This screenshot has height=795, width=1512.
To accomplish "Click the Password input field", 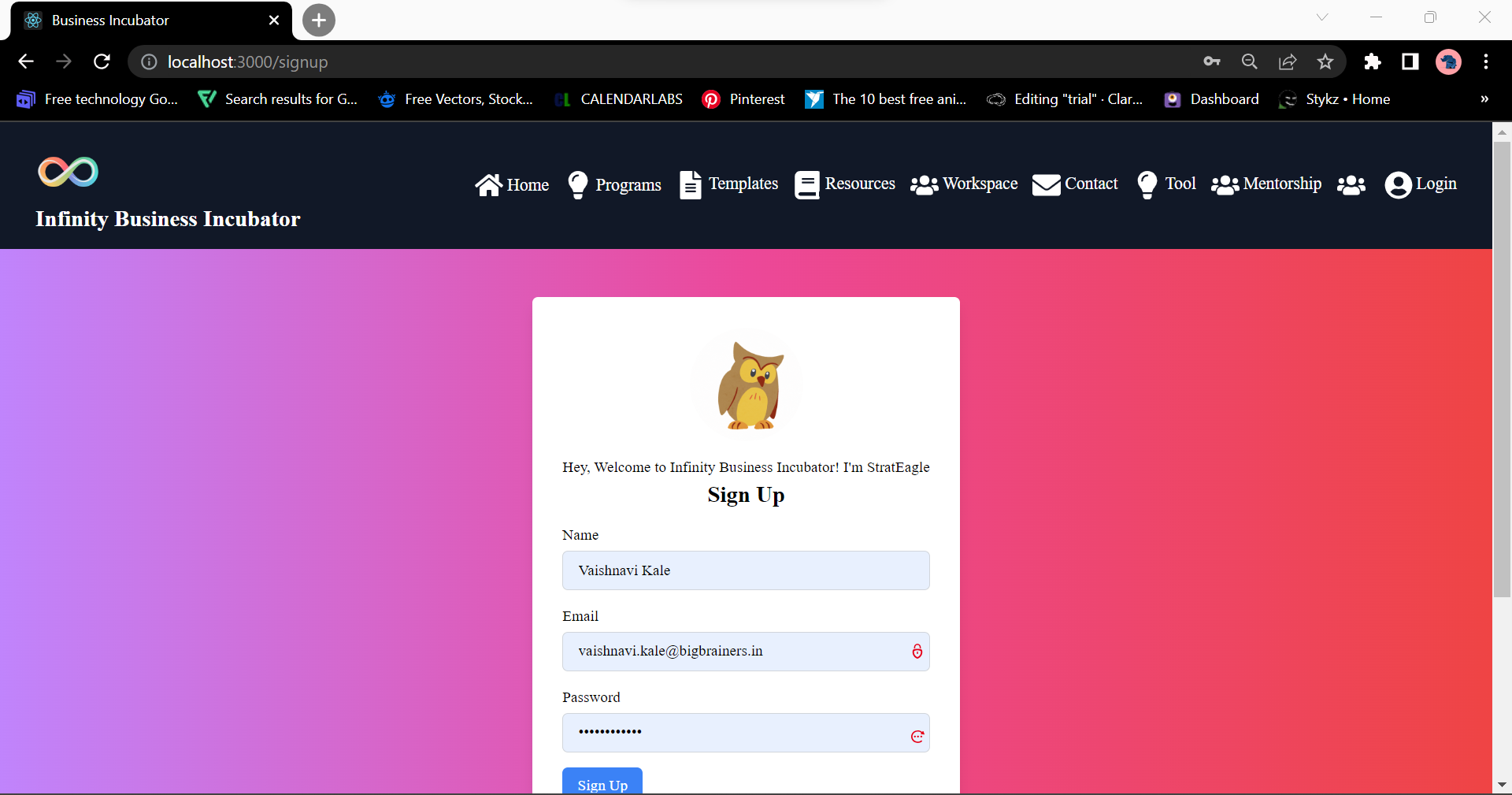I will [746, 733].
